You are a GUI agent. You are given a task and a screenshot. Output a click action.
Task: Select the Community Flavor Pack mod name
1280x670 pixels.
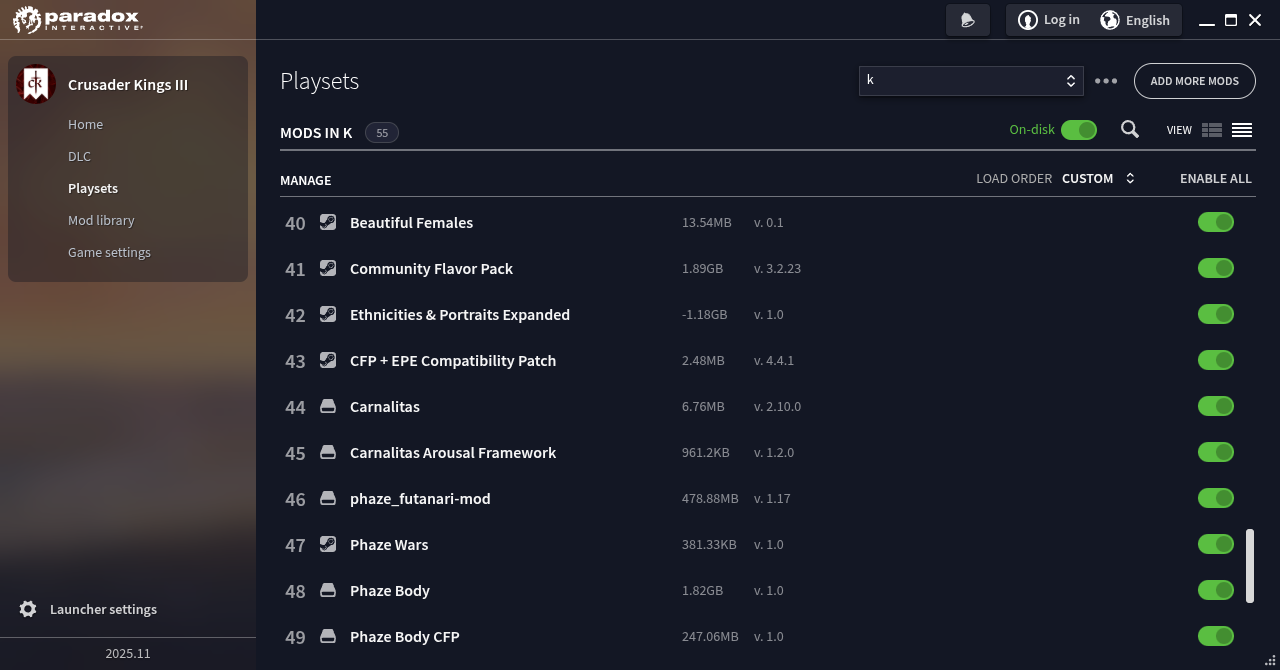(431, 268)
